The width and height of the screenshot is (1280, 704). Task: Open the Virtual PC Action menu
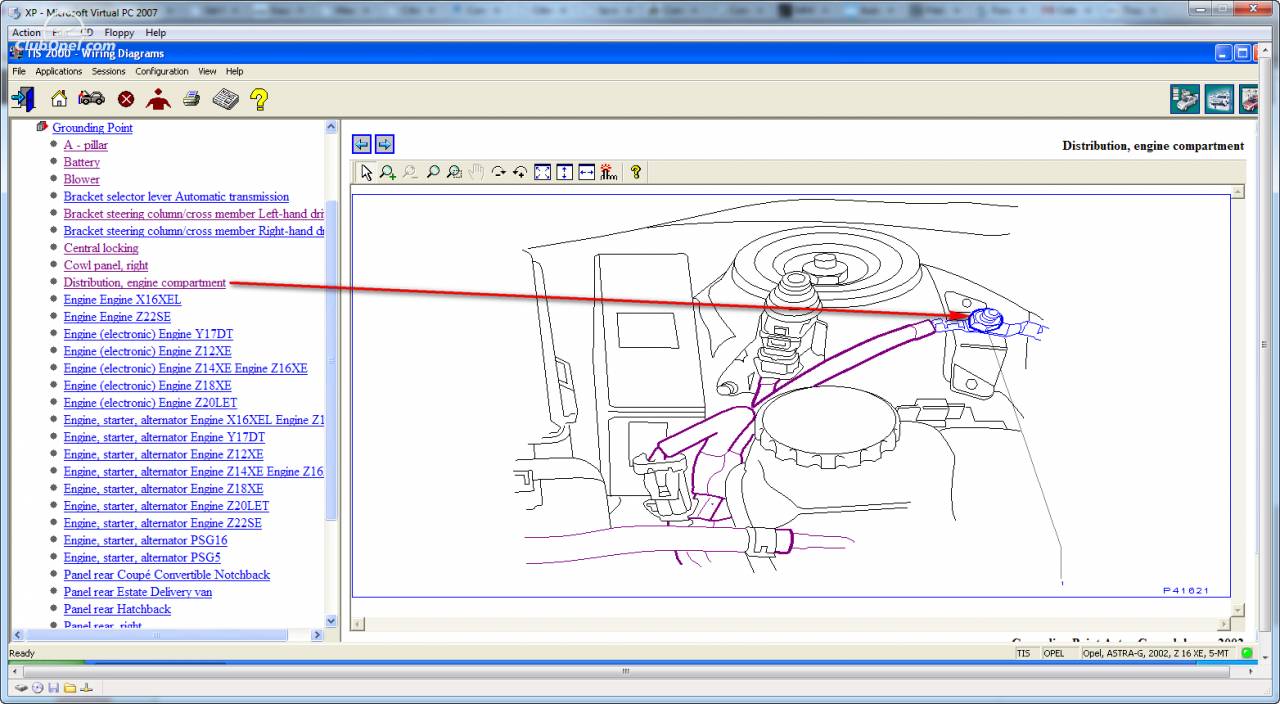click(x=27, y=33)
